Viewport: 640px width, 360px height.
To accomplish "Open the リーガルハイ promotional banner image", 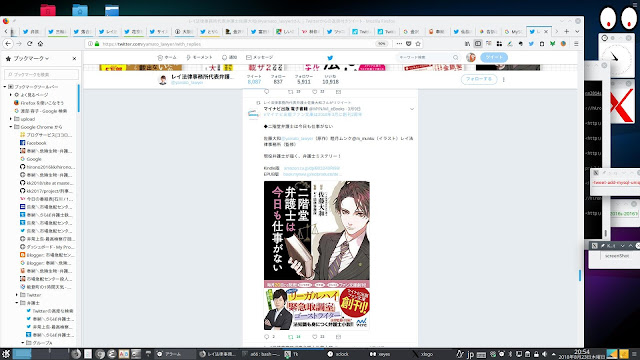I will tap(317, 308).
